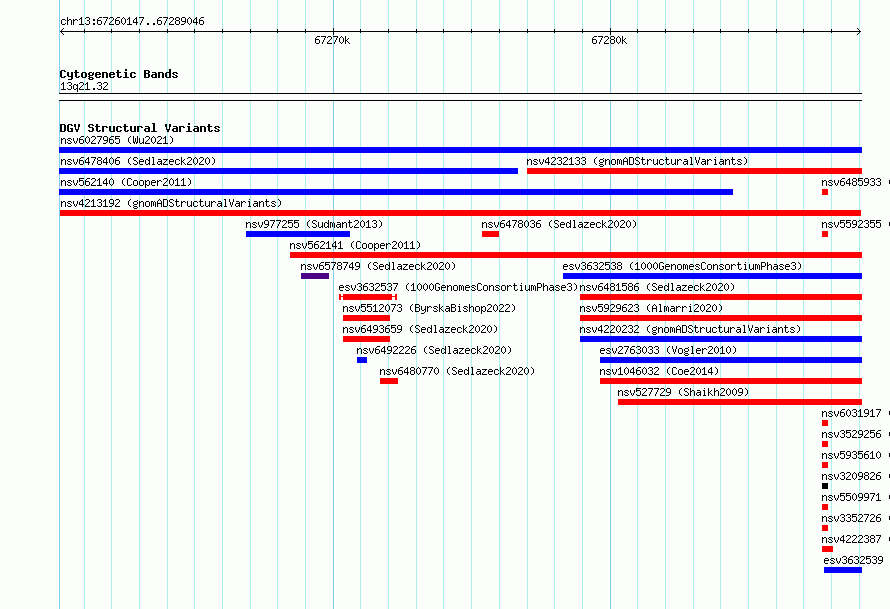Select the nsv6485933 small red marker
The image size is (890, 609).
[825, 192]
